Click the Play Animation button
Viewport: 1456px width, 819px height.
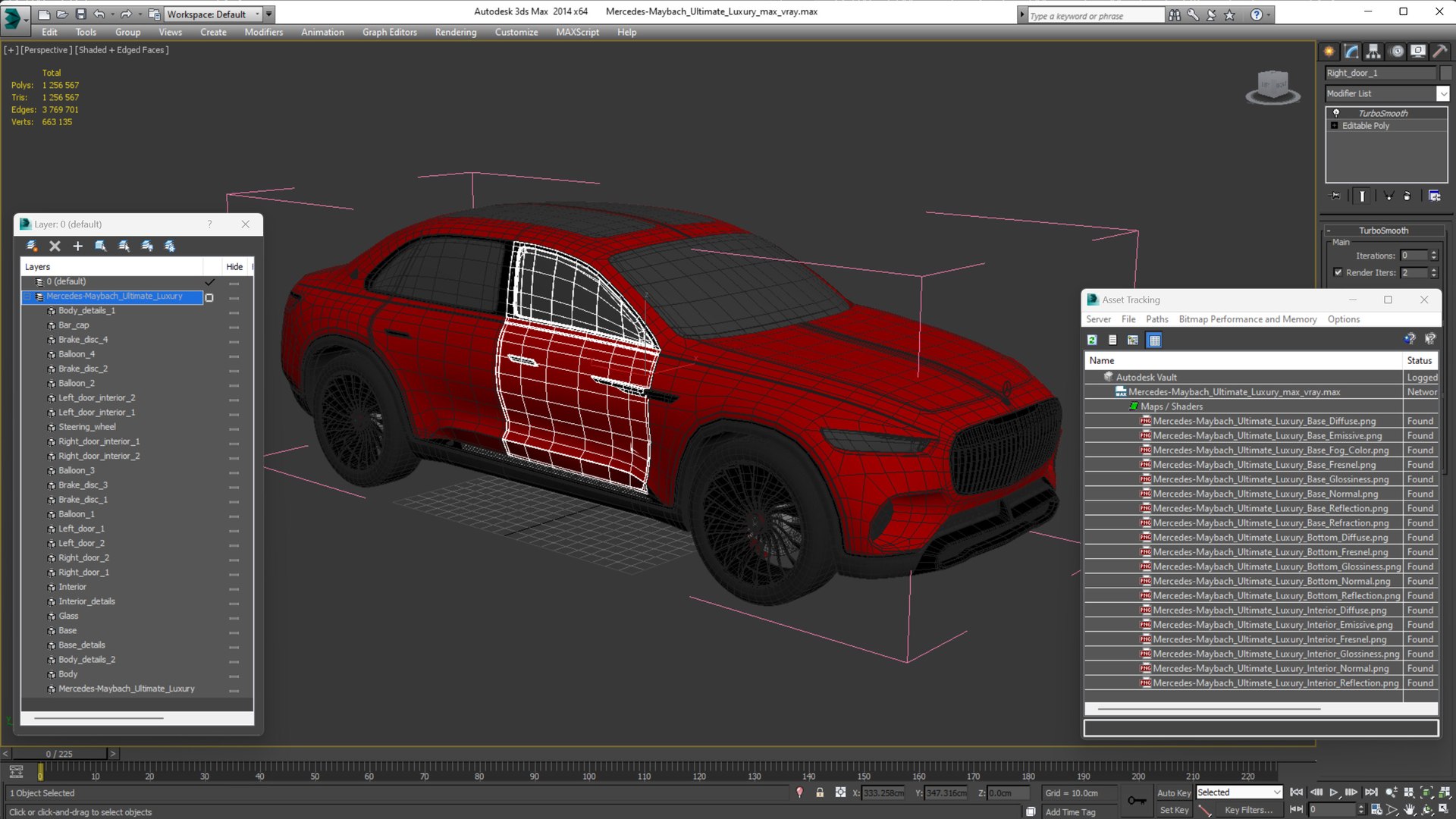pos(1333,792)
